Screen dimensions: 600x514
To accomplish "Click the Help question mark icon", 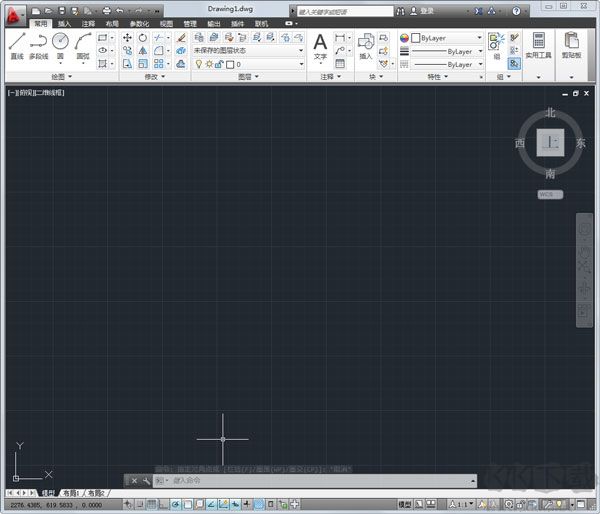I will coord(516,11).
